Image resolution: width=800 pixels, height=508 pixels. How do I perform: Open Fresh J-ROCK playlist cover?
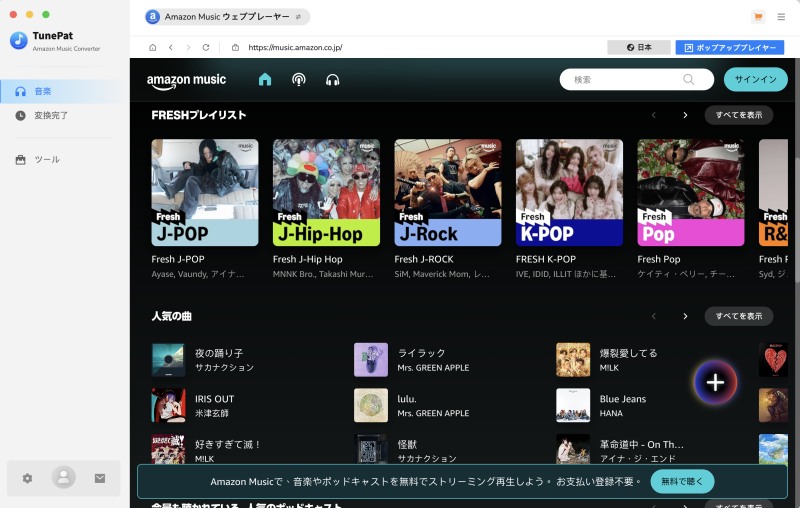448,193
